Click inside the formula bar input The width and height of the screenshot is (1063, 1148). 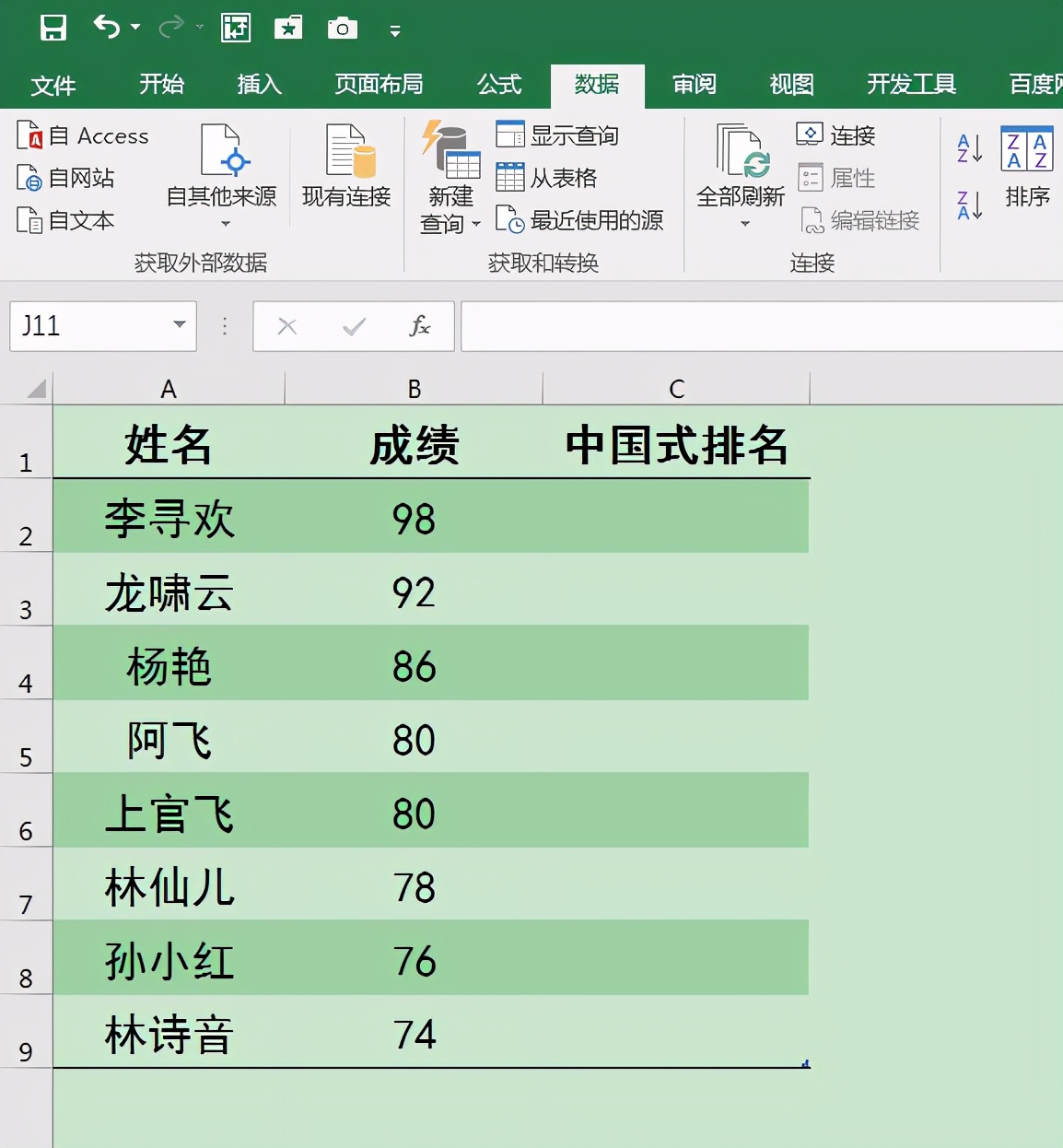pos(762,326)
